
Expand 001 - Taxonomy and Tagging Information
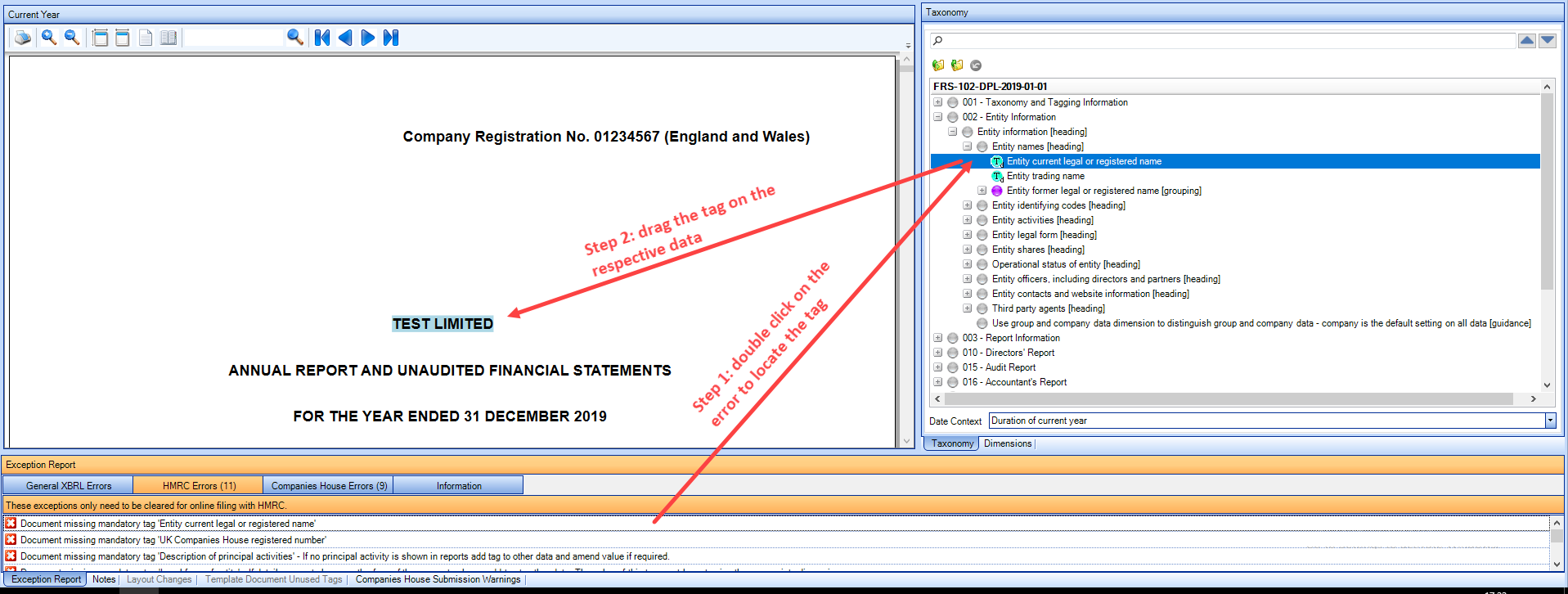tap(938, 102)
